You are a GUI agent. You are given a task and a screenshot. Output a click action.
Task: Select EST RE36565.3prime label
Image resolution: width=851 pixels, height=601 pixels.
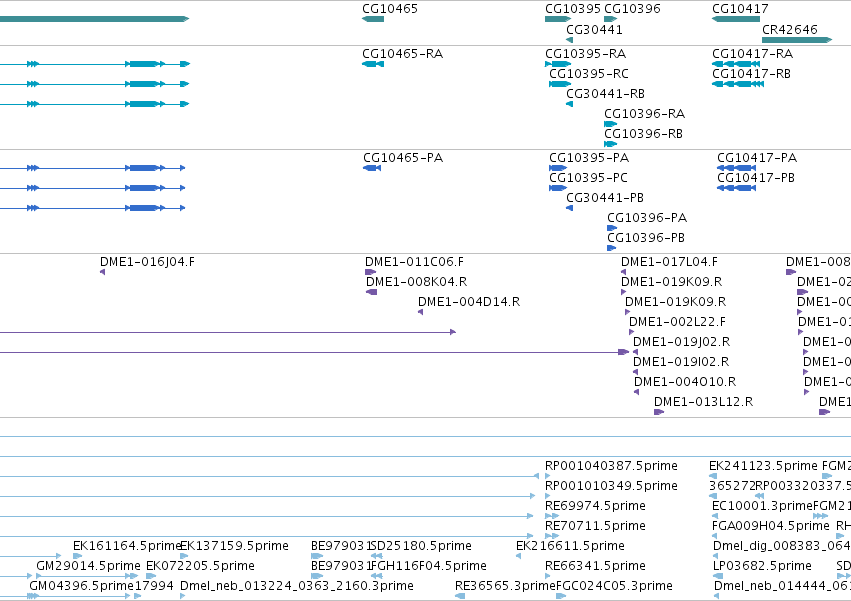(505, 587)
